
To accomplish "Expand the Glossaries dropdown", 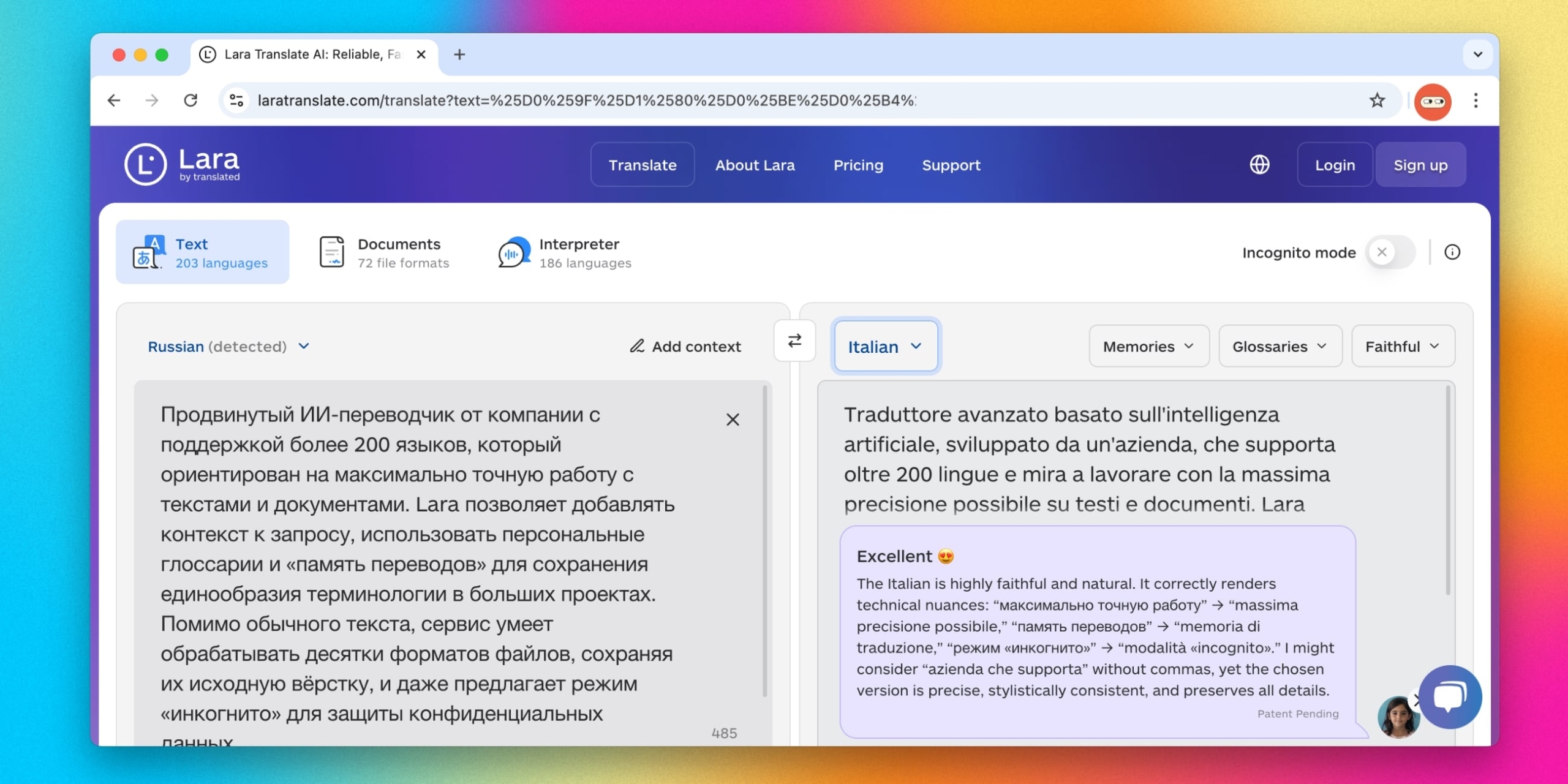I will [1280, 347].
